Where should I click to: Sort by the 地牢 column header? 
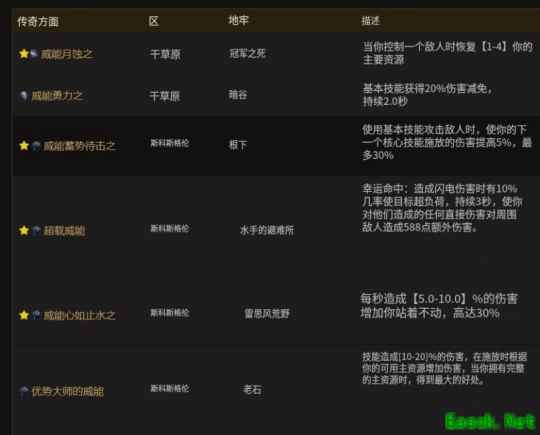click(x=238, y=21)
